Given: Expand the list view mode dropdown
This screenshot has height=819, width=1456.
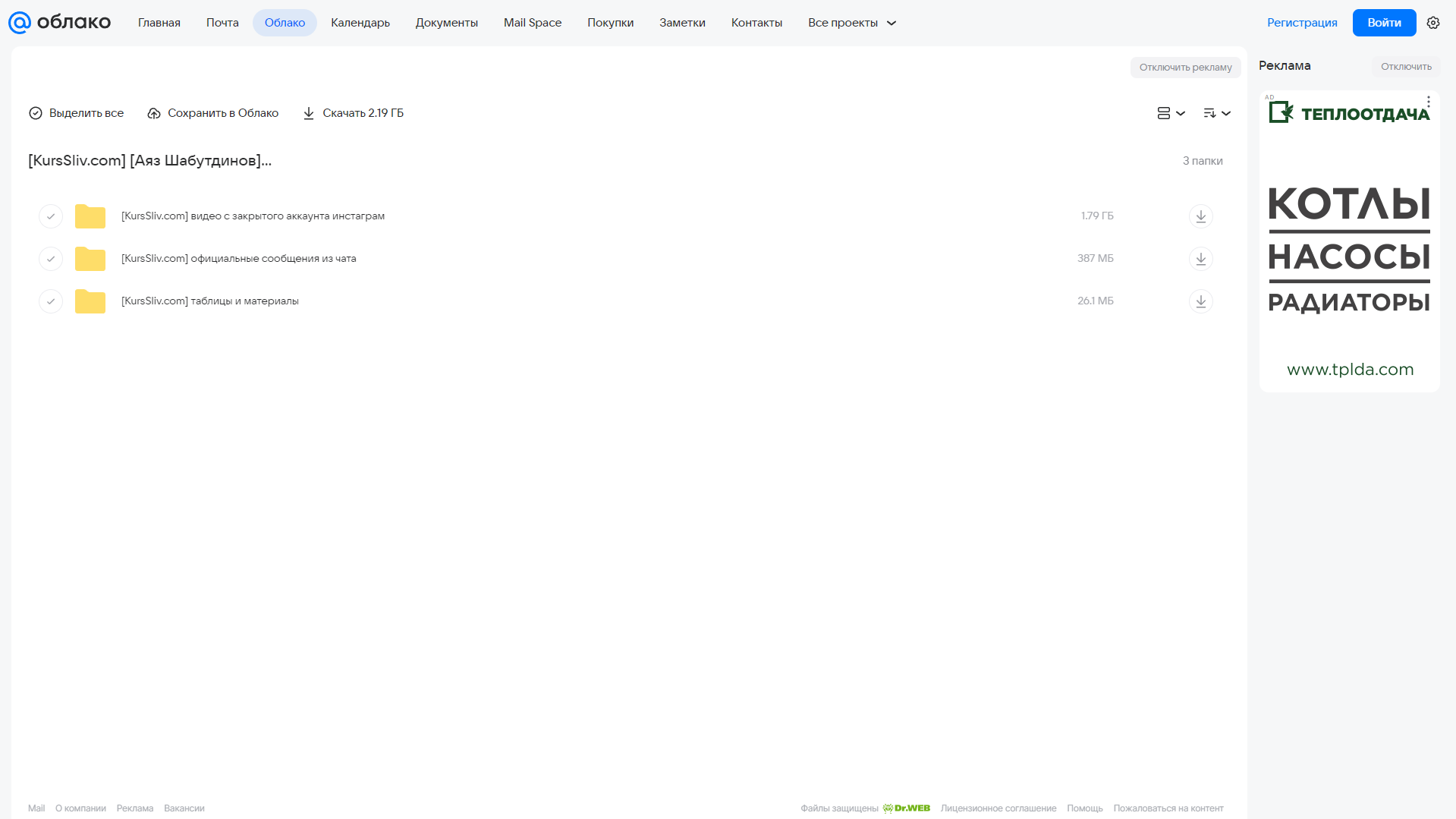Looking at the screenshot, I should (x=1171, y=113).
